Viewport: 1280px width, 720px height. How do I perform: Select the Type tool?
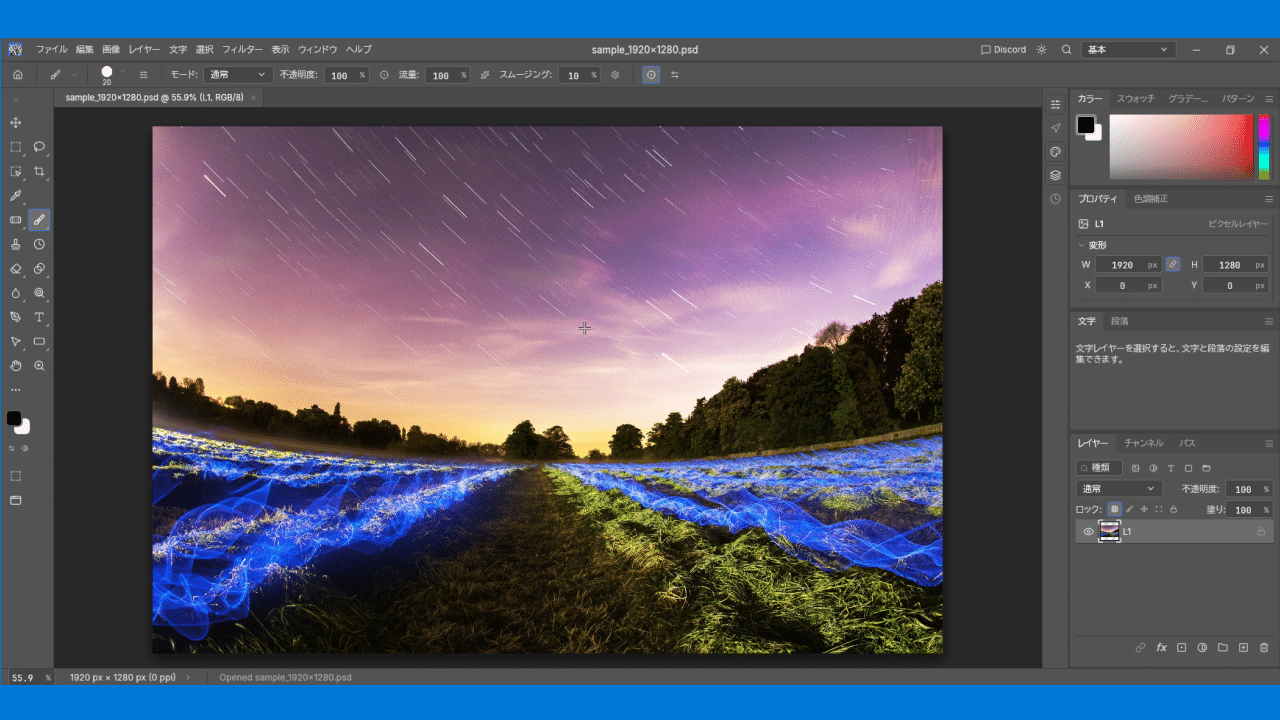[39, 317]
